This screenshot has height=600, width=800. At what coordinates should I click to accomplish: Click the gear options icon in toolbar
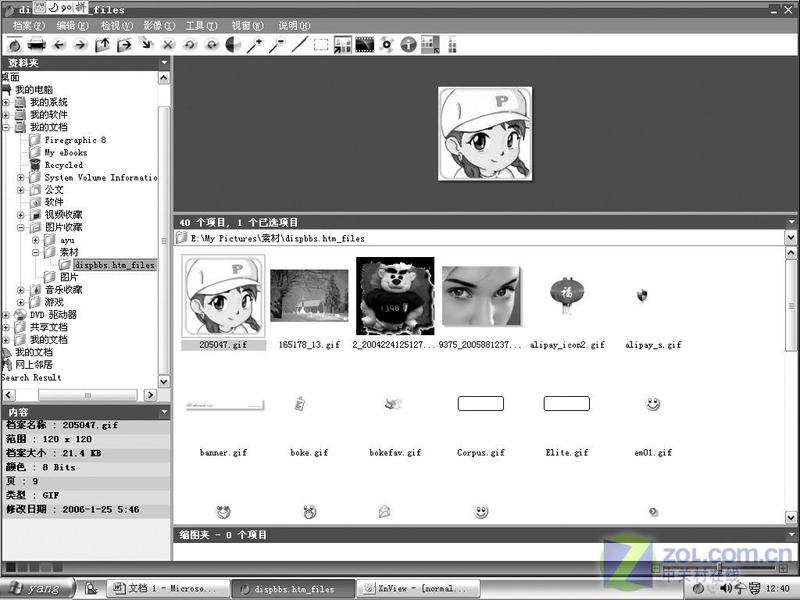click(387, 45)
